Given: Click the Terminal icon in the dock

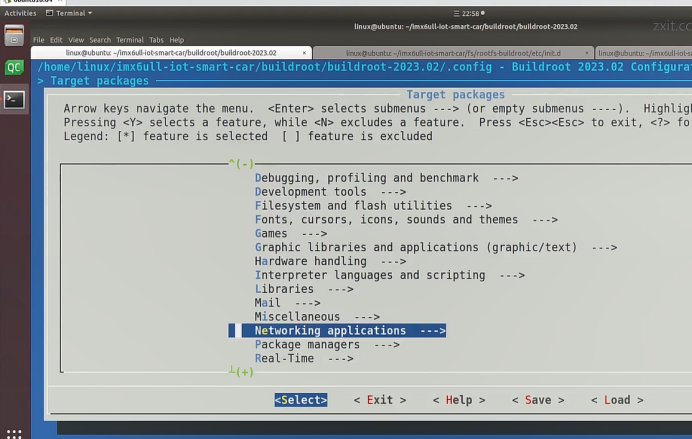Looking at the screenshot, I should pos(14,100).
